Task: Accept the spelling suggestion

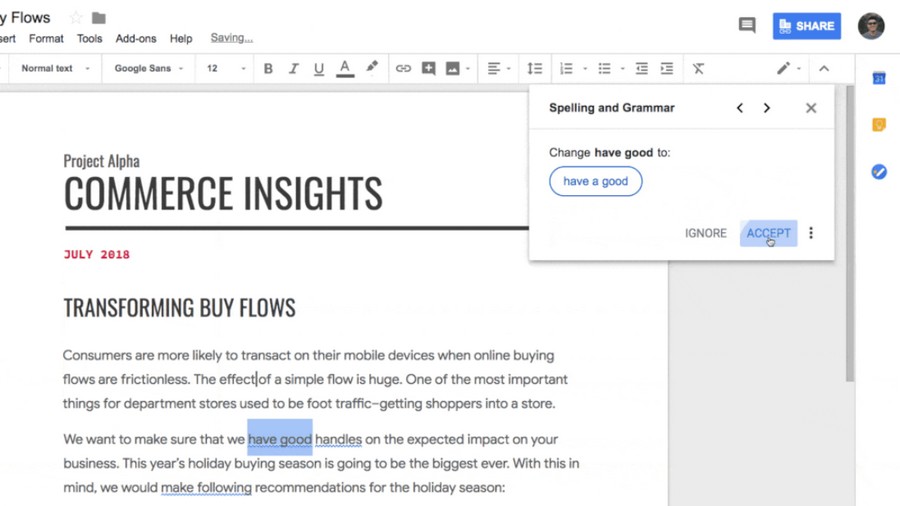Action: point(768,233)
